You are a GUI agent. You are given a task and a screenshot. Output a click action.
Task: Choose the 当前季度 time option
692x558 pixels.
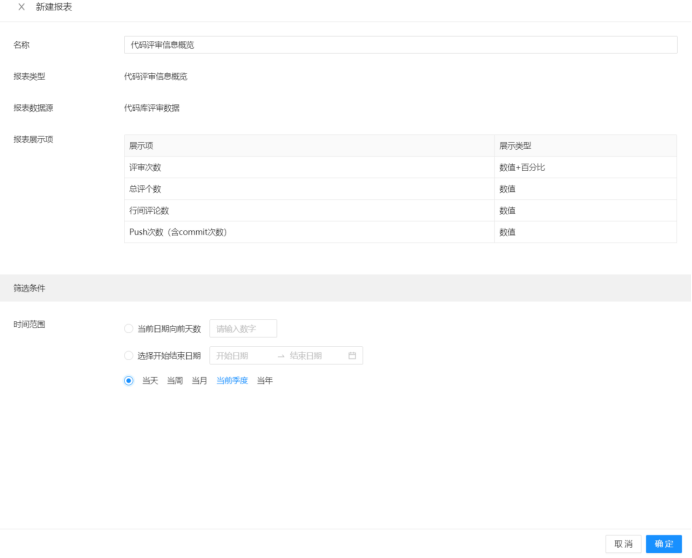(232, 380)
